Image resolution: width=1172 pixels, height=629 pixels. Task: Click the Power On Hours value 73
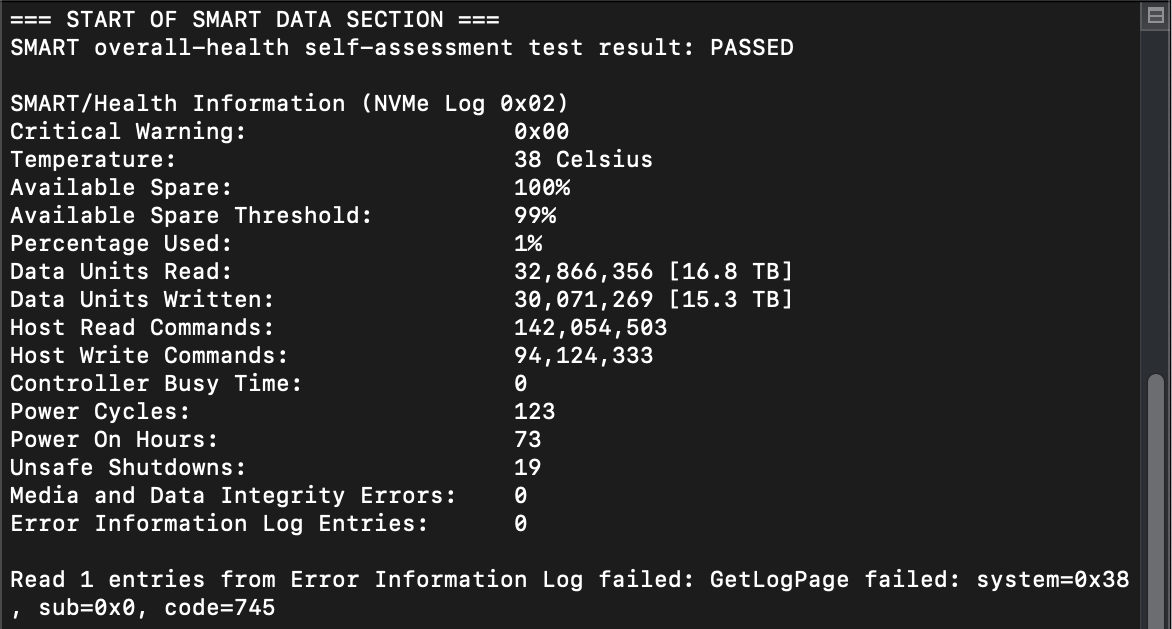527,439
